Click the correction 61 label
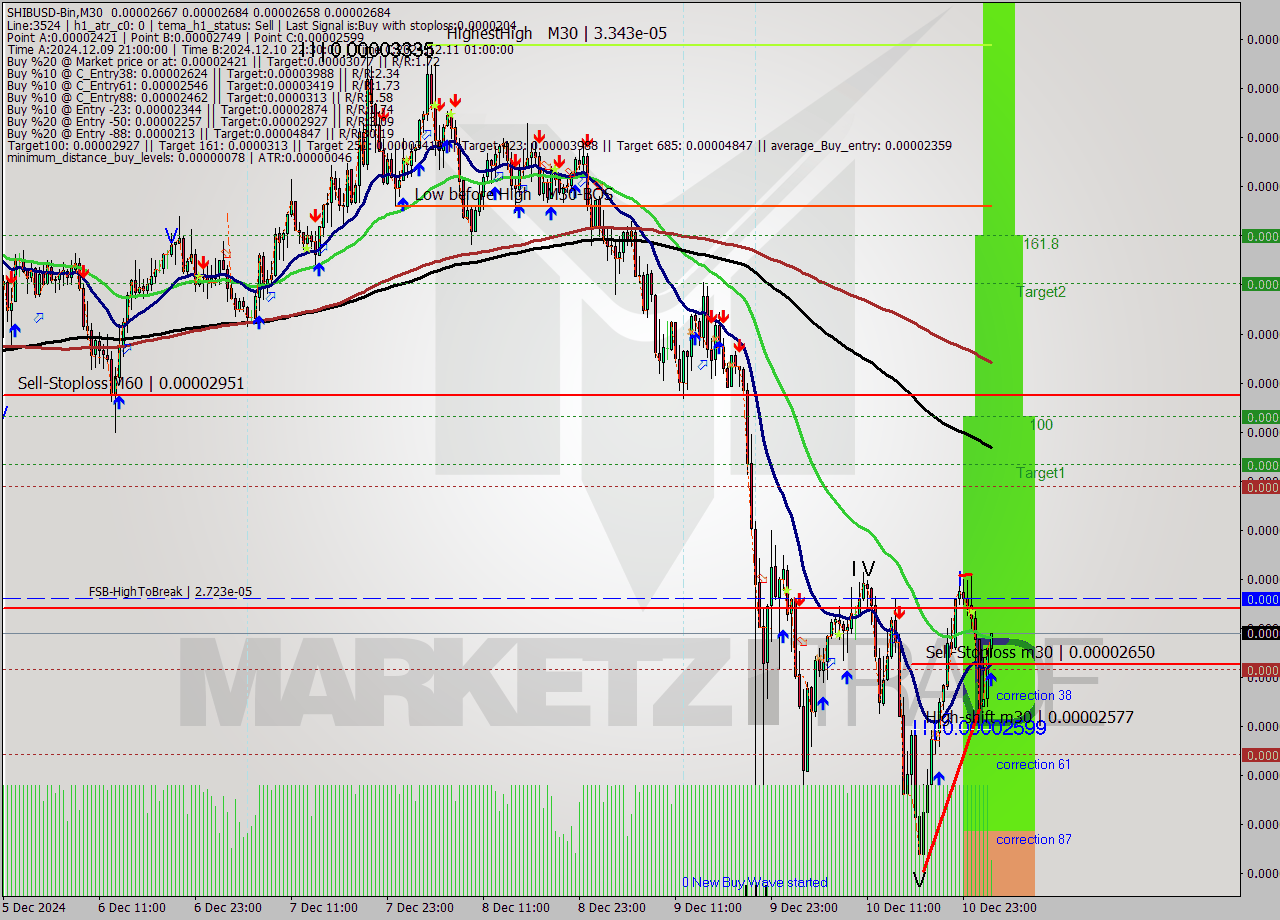The width and height of the screenshot is (1280, 920). click(1033, 764)
